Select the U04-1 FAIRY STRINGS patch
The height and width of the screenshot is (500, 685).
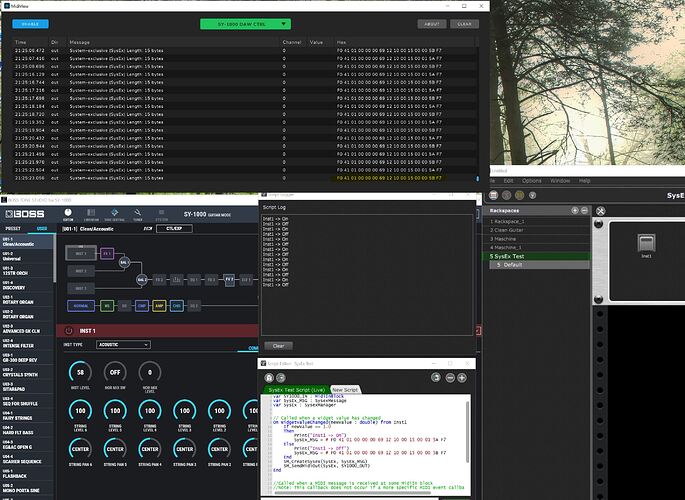[x=27, y=415]
